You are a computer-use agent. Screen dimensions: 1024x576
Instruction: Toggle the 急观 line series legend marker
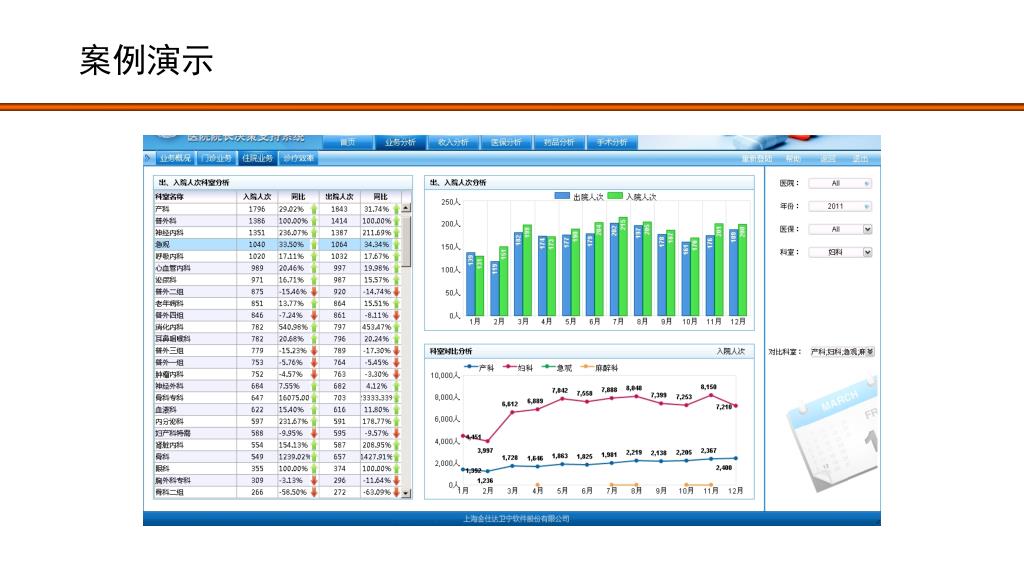[x=549, y=367]
